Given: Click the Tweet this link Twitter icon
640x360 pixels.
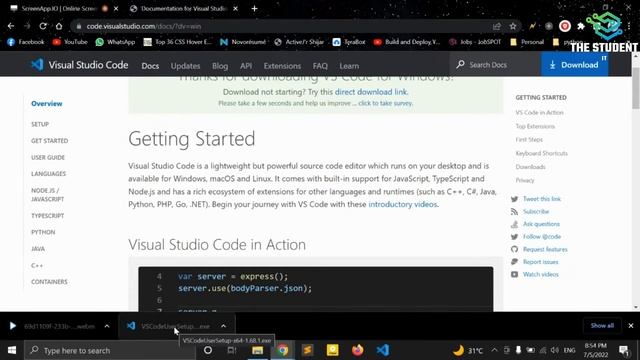Looking at the screenshot, I should coord(514,199).
